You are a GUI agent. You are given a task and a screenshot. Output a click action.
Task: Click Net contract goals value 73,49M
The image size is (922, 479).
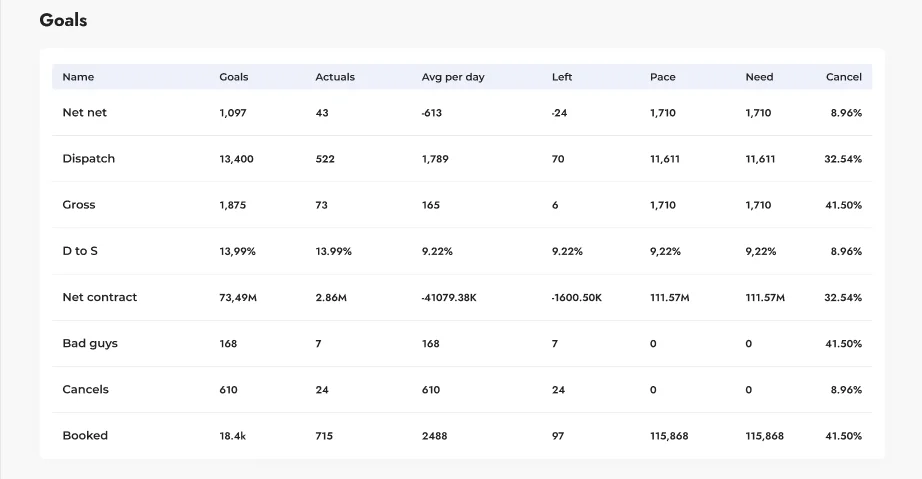238,297
